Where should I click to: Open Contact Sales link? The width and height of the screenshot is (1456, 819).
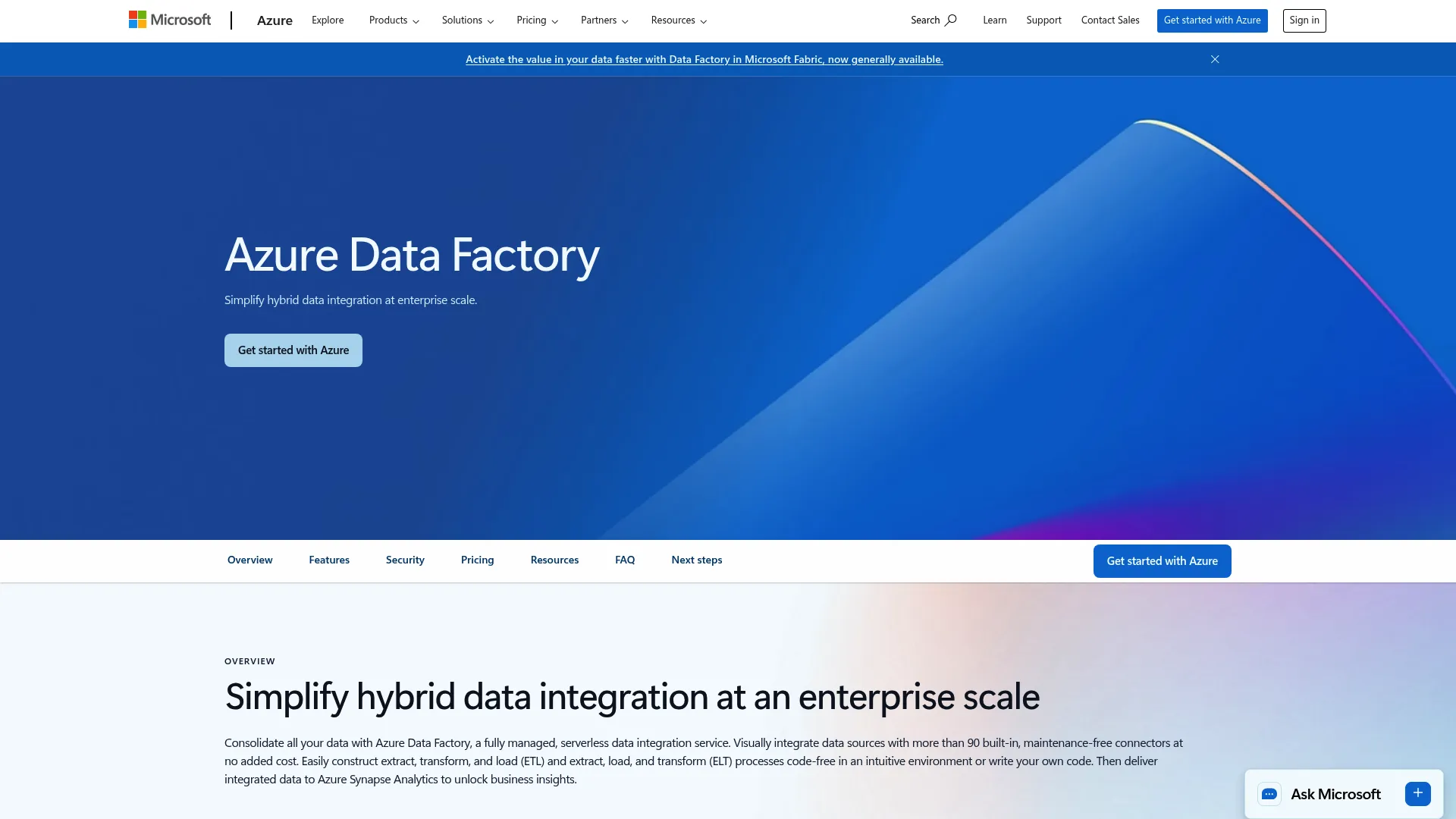point(1110,20)
